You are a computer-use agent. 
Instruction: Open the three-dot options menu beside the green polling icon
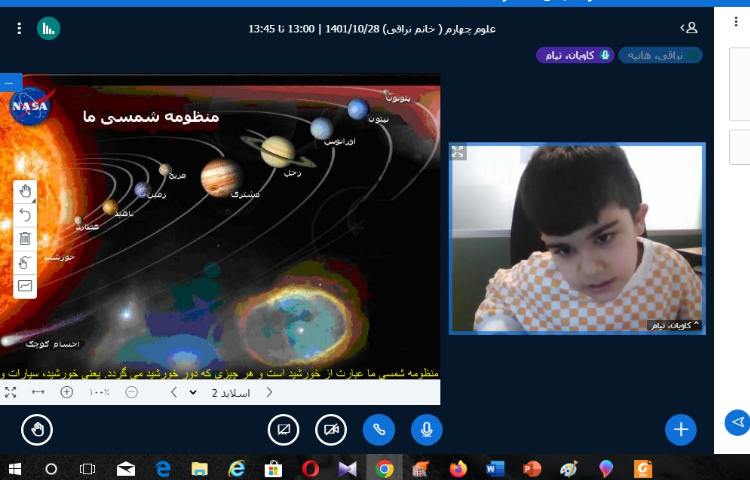tap(19, 28)
